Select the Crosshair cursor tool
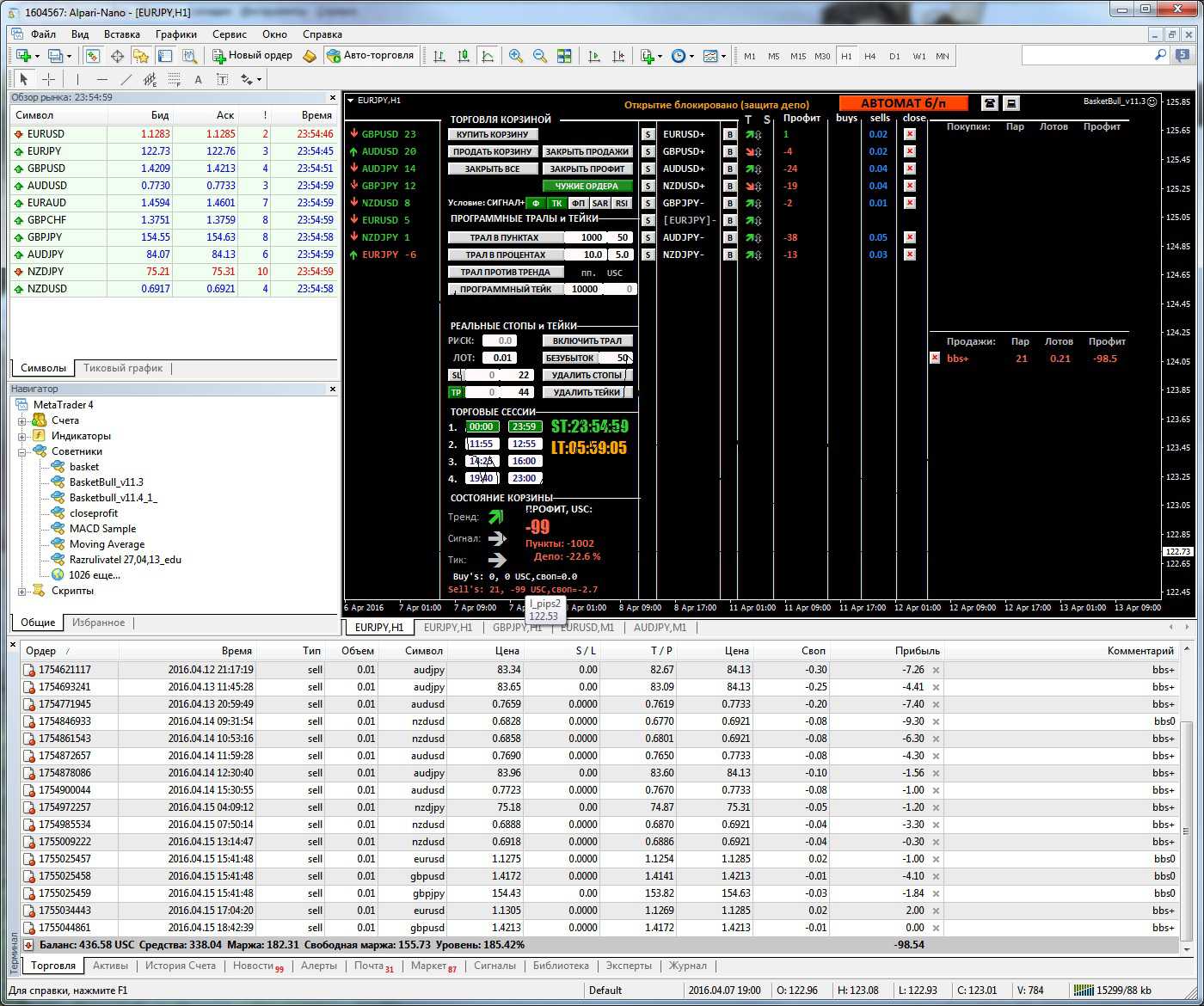This screenshot has width=1204, height=1006. pos(49,79)
